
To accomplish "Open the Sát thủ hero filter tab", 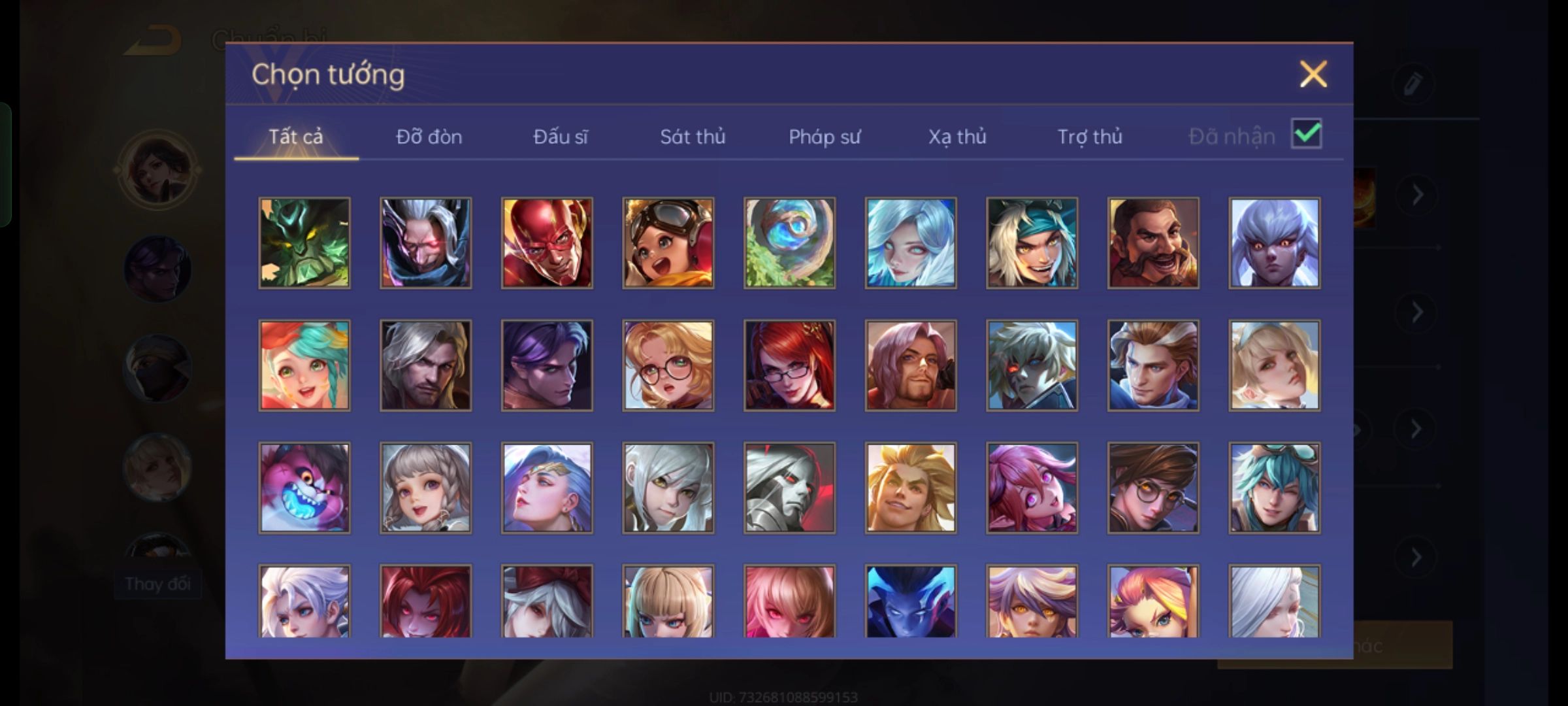I will pyautogui.click(x=693, y=137).
